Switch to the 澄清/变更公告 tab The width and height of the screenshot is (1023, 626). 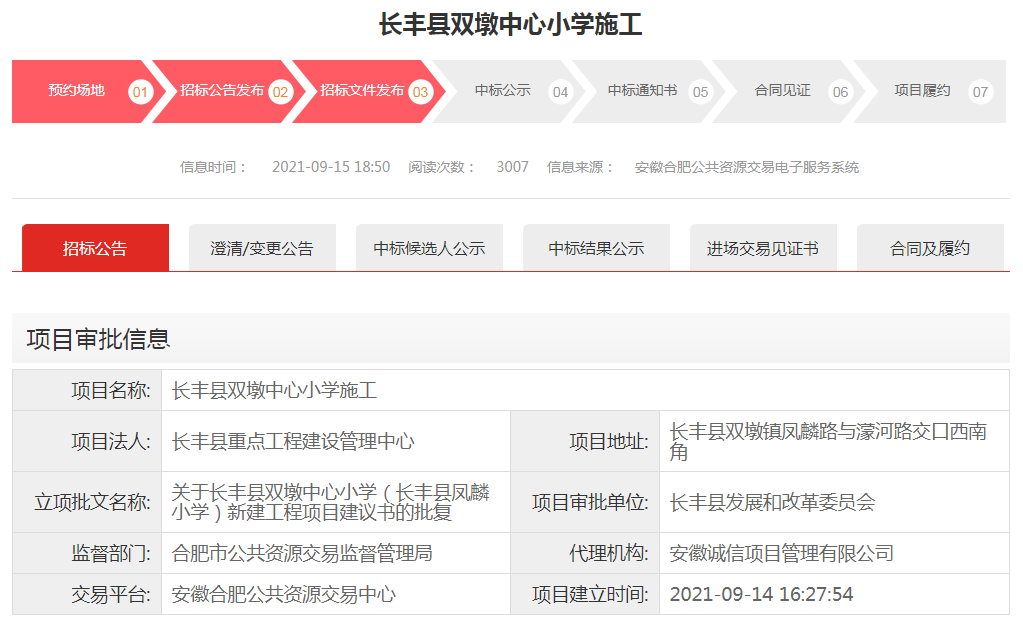[261, 247]
